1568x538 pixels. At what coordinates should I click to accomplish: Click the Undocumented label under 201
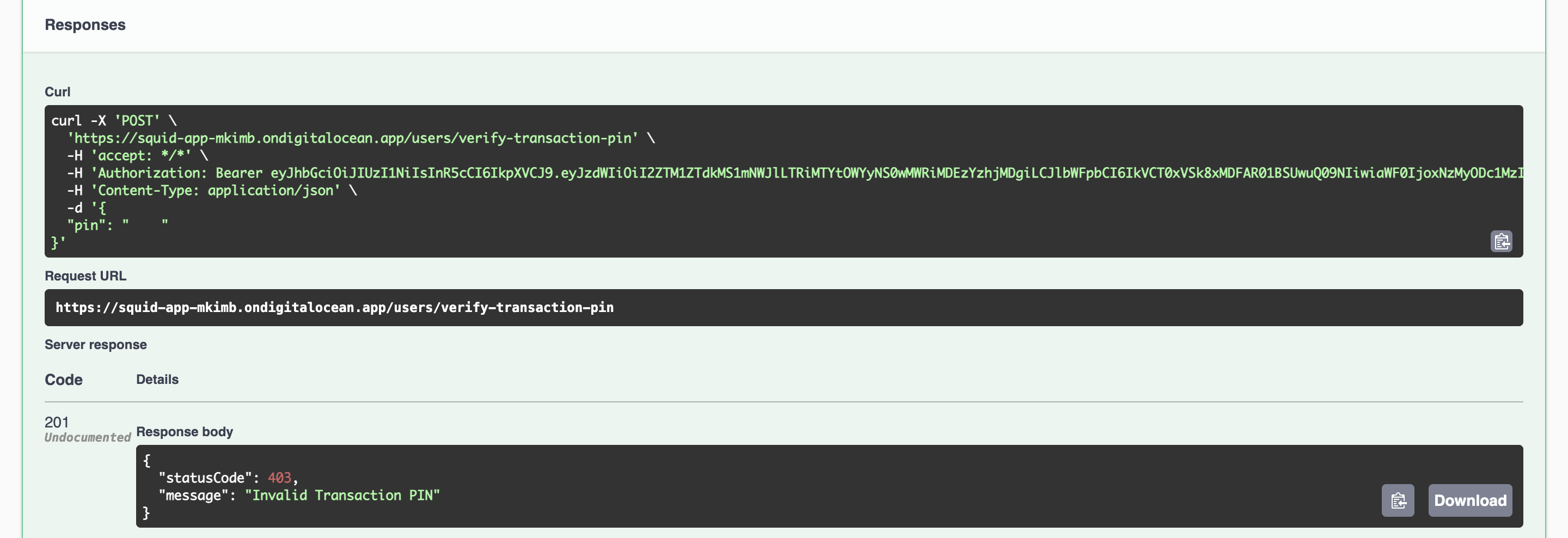(x=88, y=437)
